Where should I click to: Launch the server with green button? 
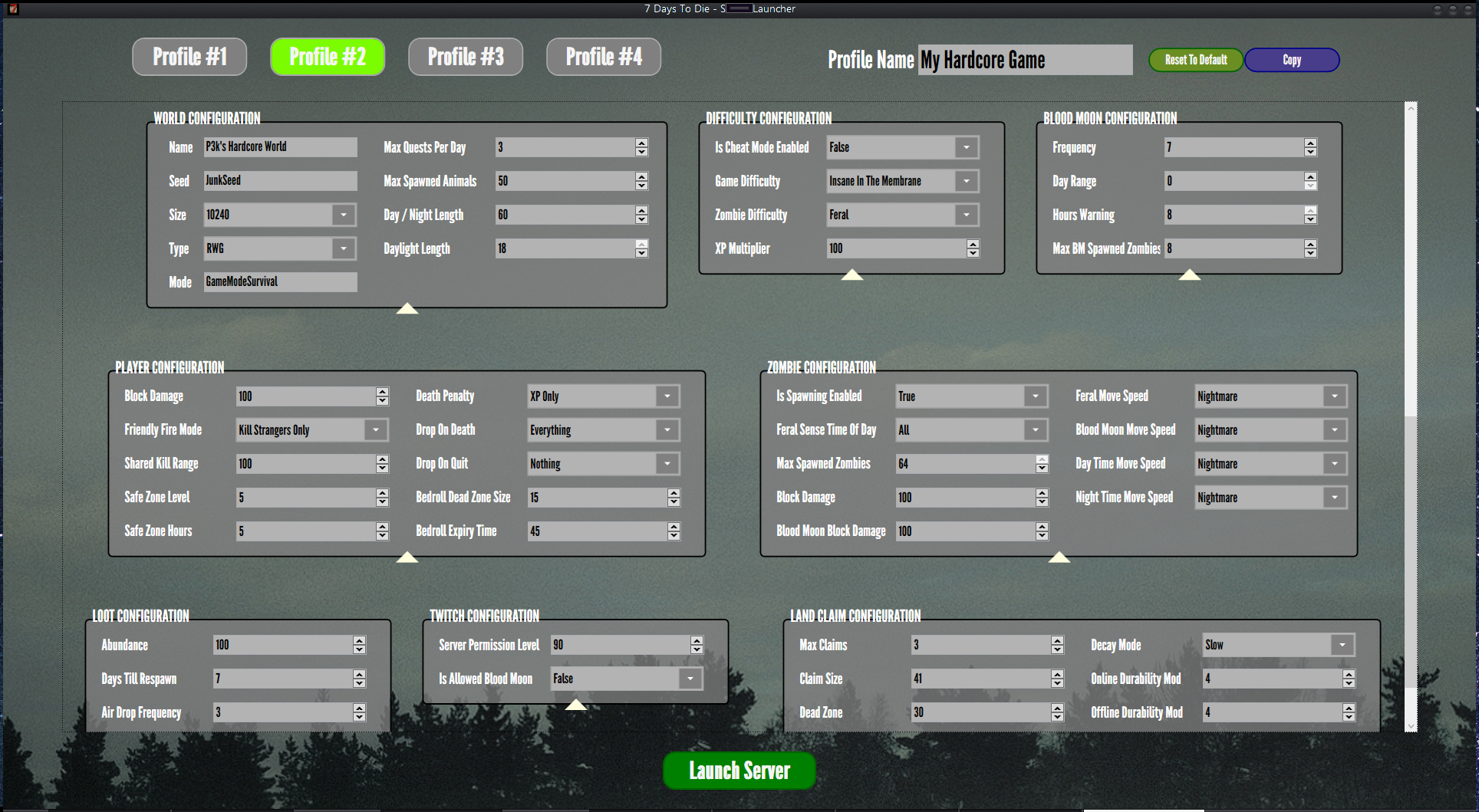(x=739, y=771)
